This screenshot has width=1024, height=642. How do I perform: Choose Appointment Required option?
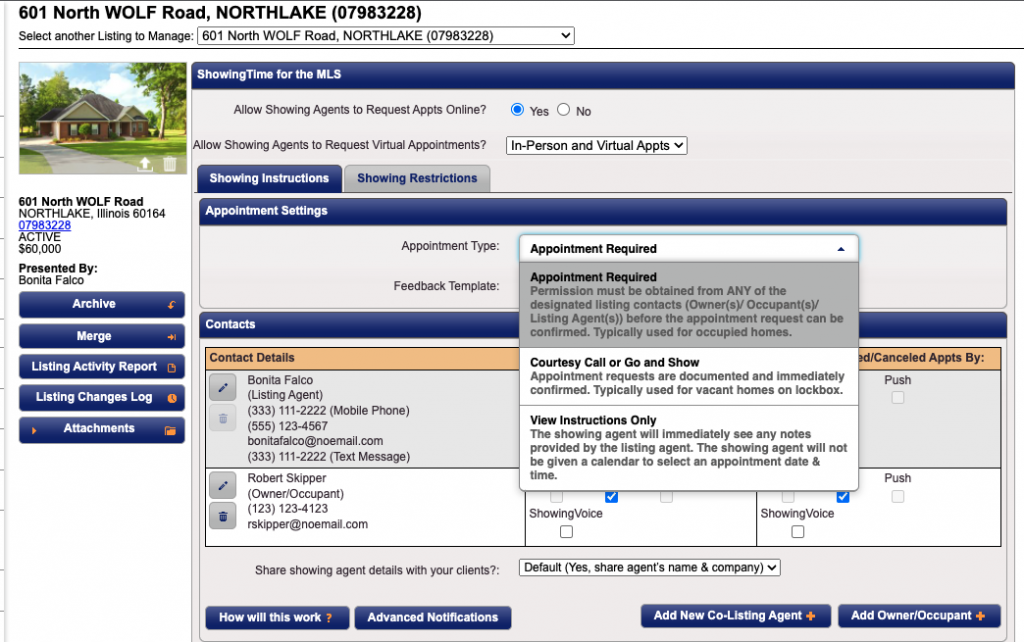click(689, 304)
